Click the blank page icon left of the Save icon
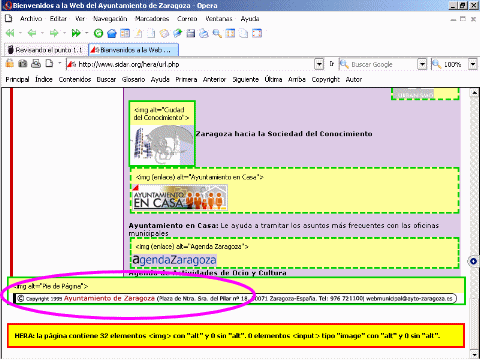Image resolution: width=480 pixels, height=360 pixels. coord(151,33)
